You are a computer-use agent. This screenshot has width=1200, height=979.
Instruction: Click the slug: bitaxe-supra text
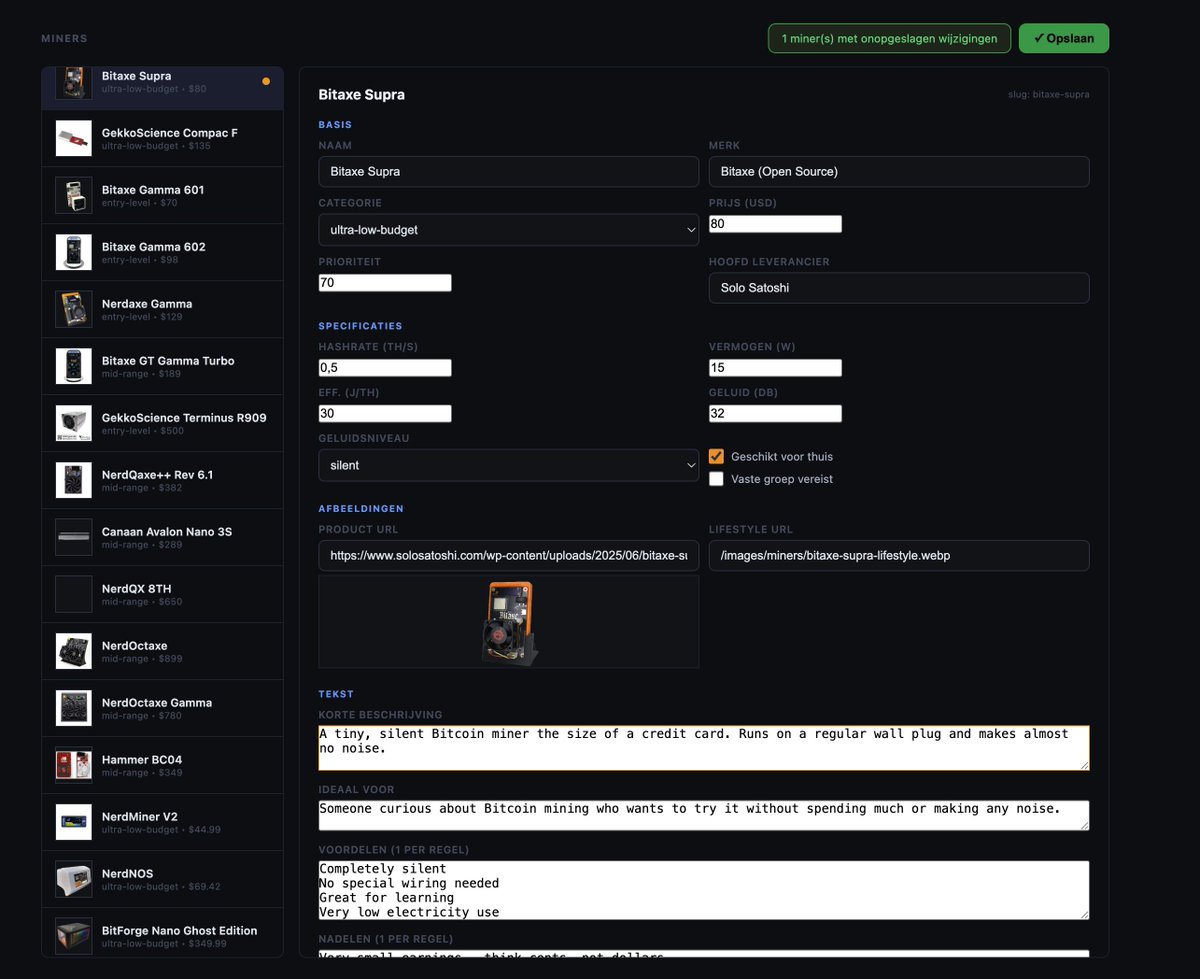click(1049, 95)
